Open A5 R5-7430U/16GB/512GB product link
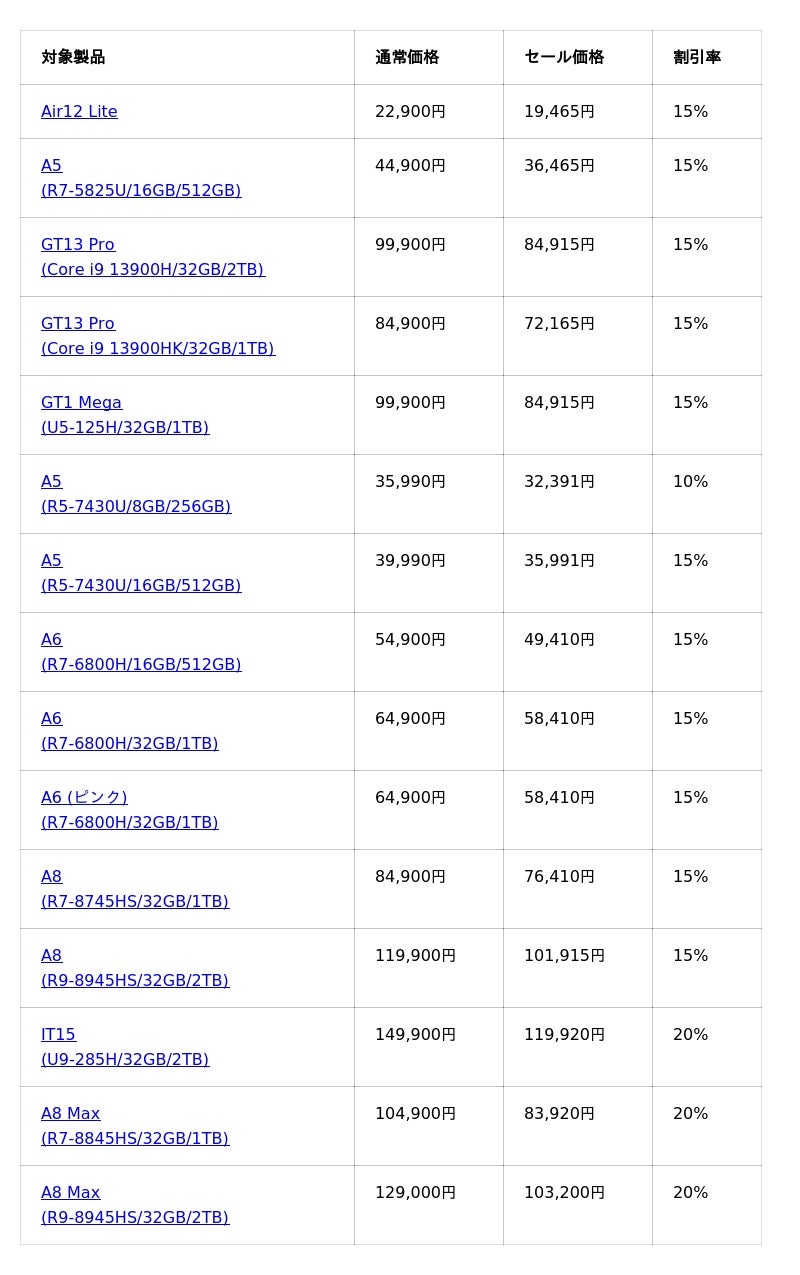The height and width of the screenshot is (1275, 800). 140,585
